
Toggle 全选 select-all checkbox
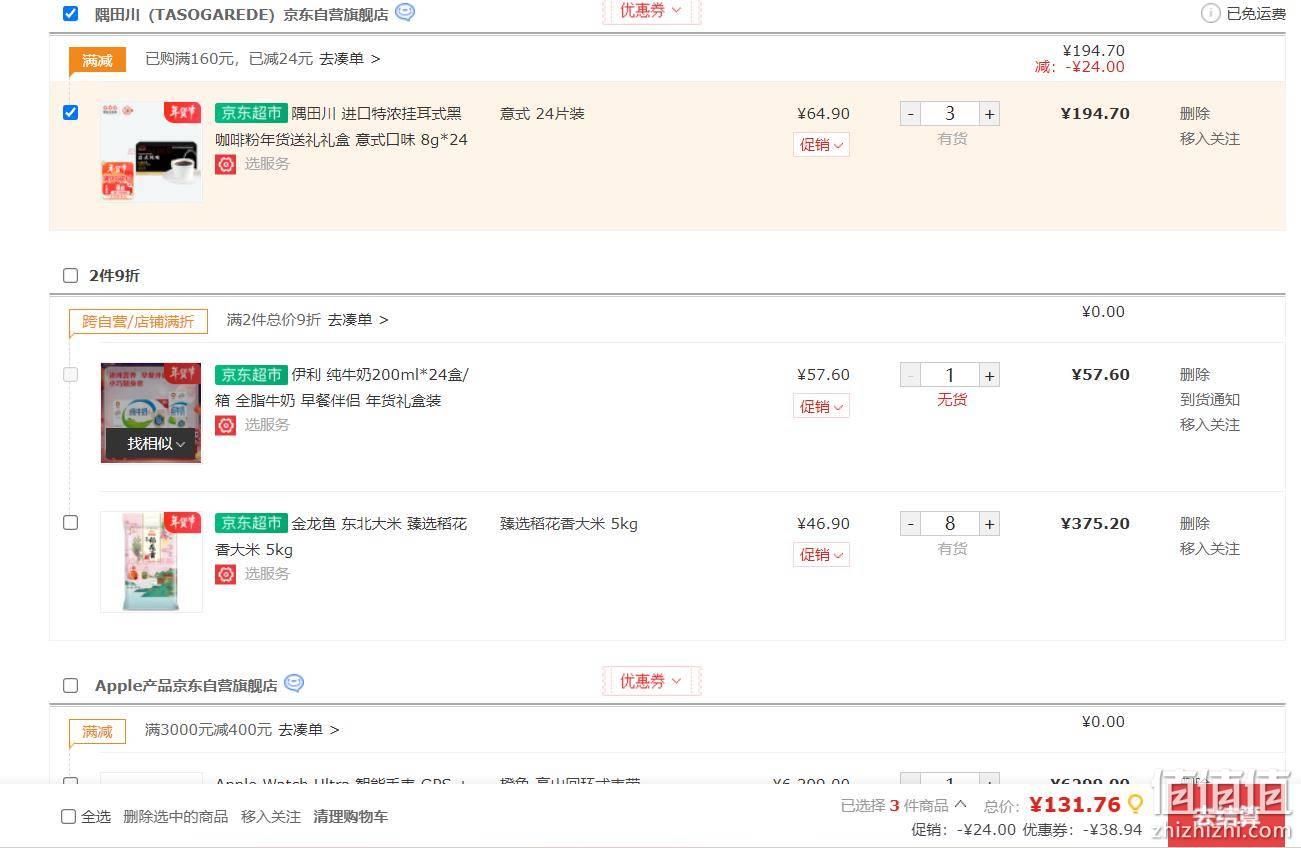pos(68,816)
